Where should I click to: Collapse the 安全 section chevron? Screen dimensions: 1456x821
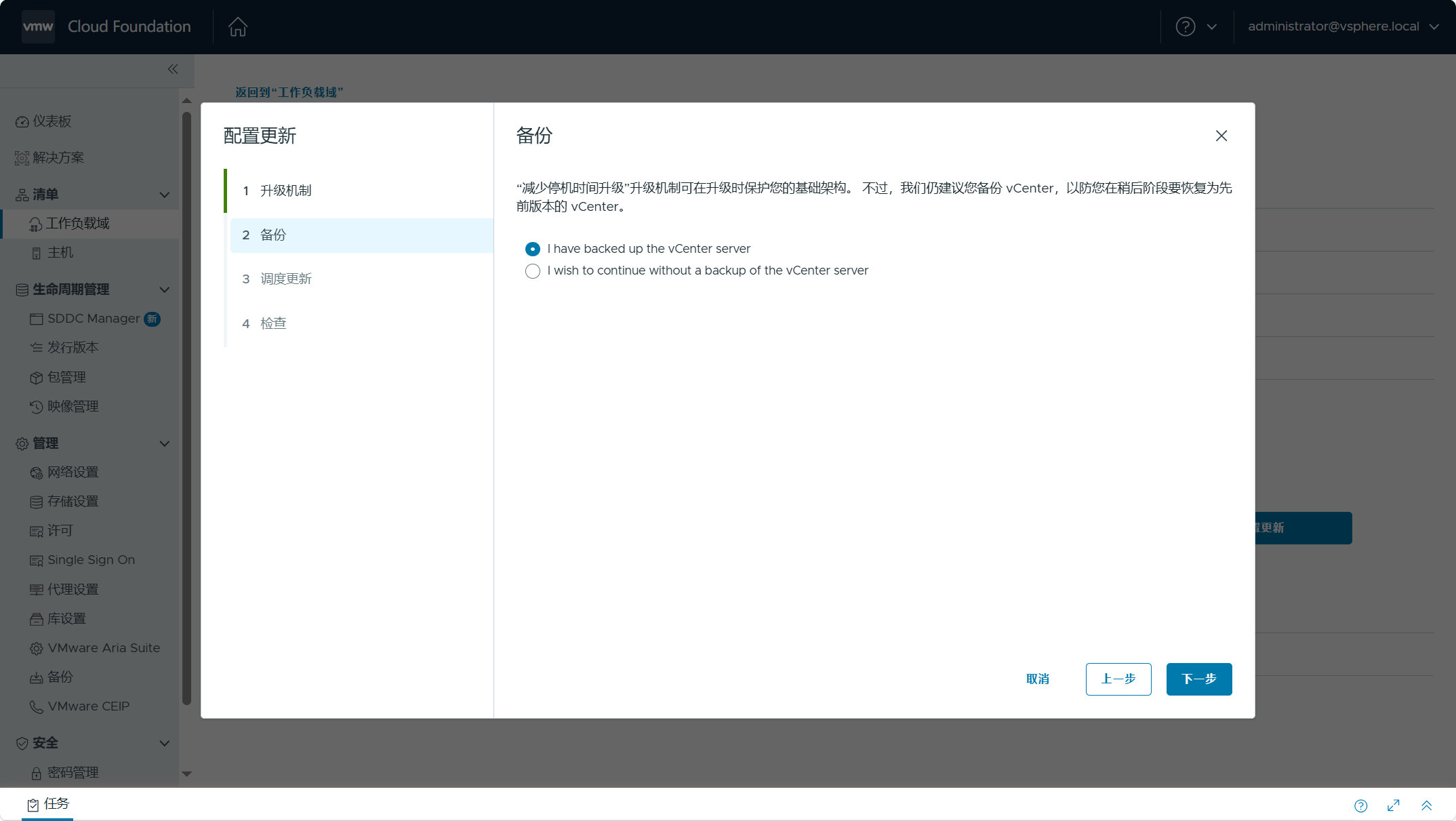click(x=165, y=744)
